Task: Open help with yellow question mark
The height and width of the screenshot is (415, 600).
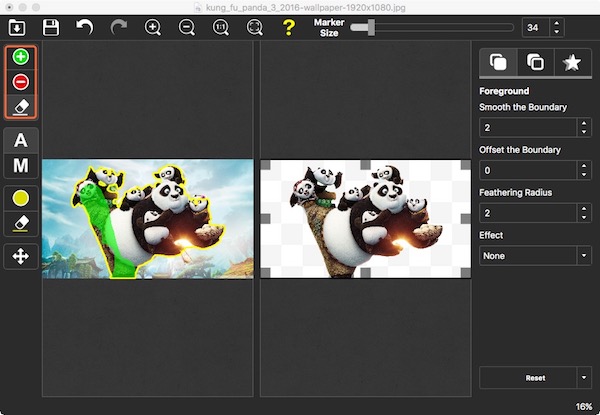Action: 289,28
